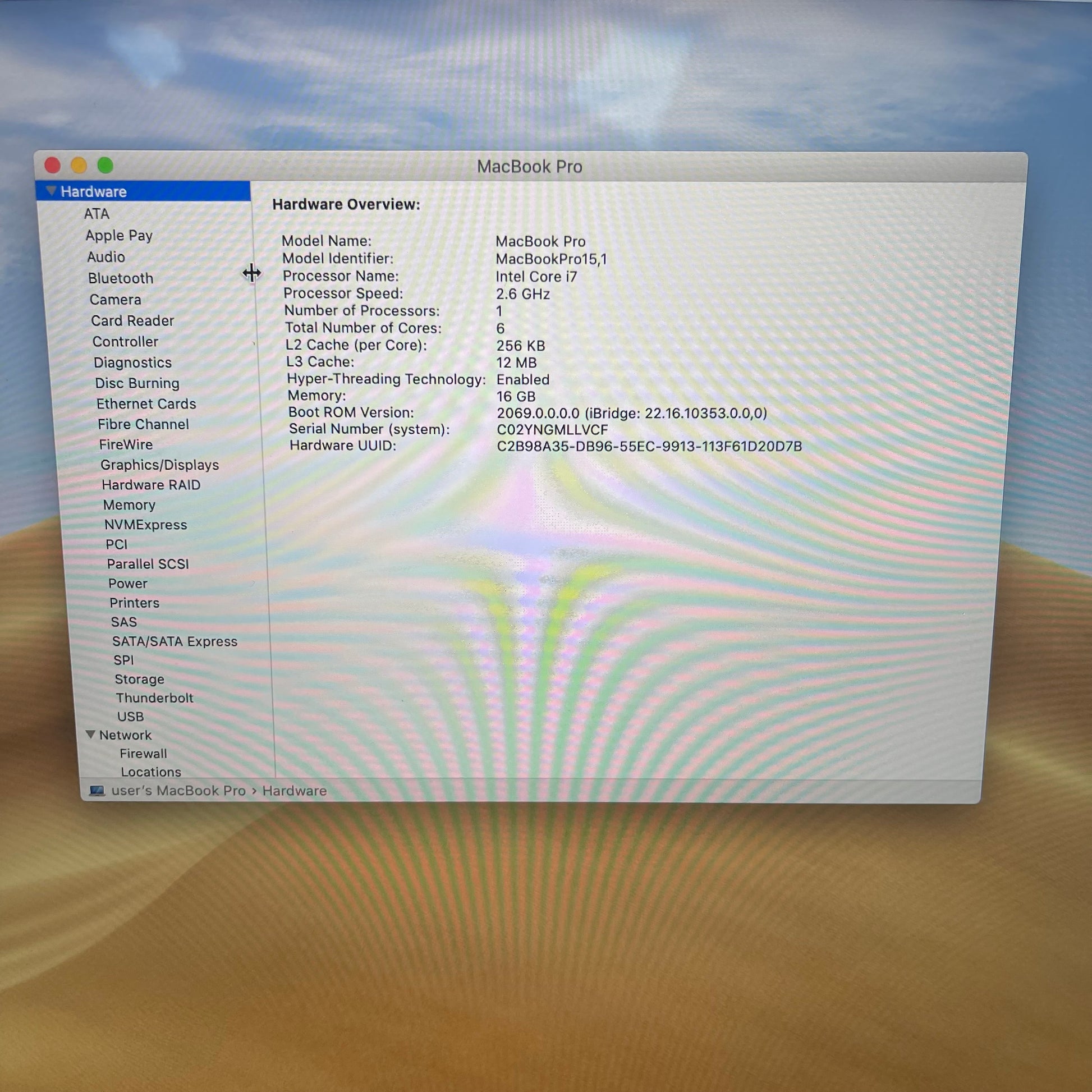
Task: Open the Bluetooth hardware section
Action: pos(121,278)
